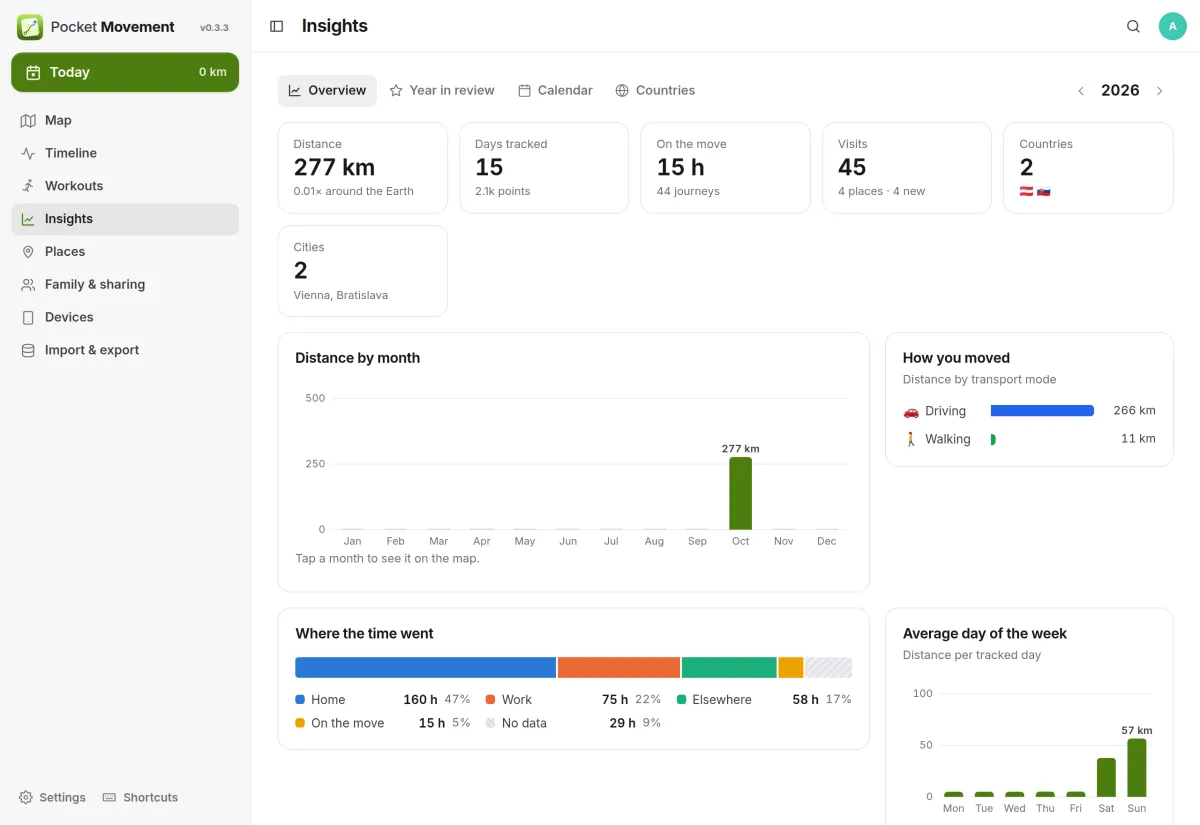Click the On the move 15 h card

pos(726,168)
